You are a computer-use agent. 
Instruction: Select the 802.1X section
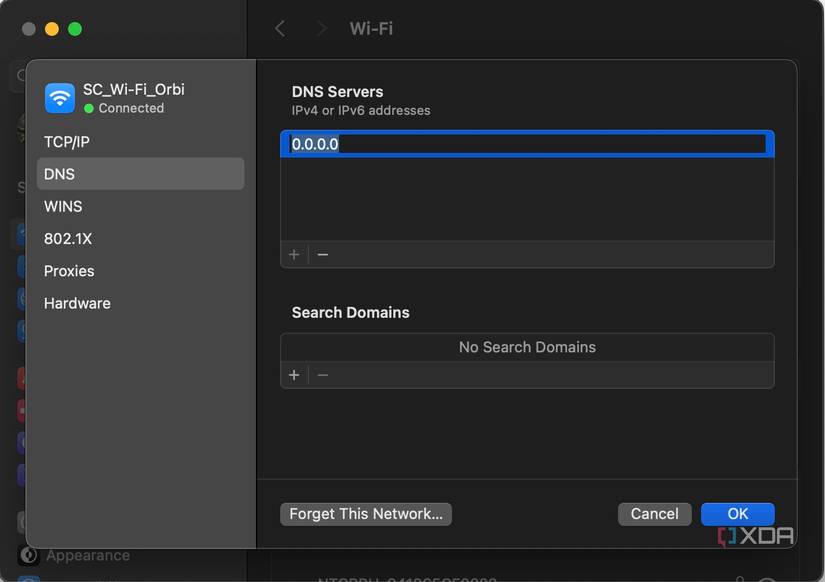[67, 238]
